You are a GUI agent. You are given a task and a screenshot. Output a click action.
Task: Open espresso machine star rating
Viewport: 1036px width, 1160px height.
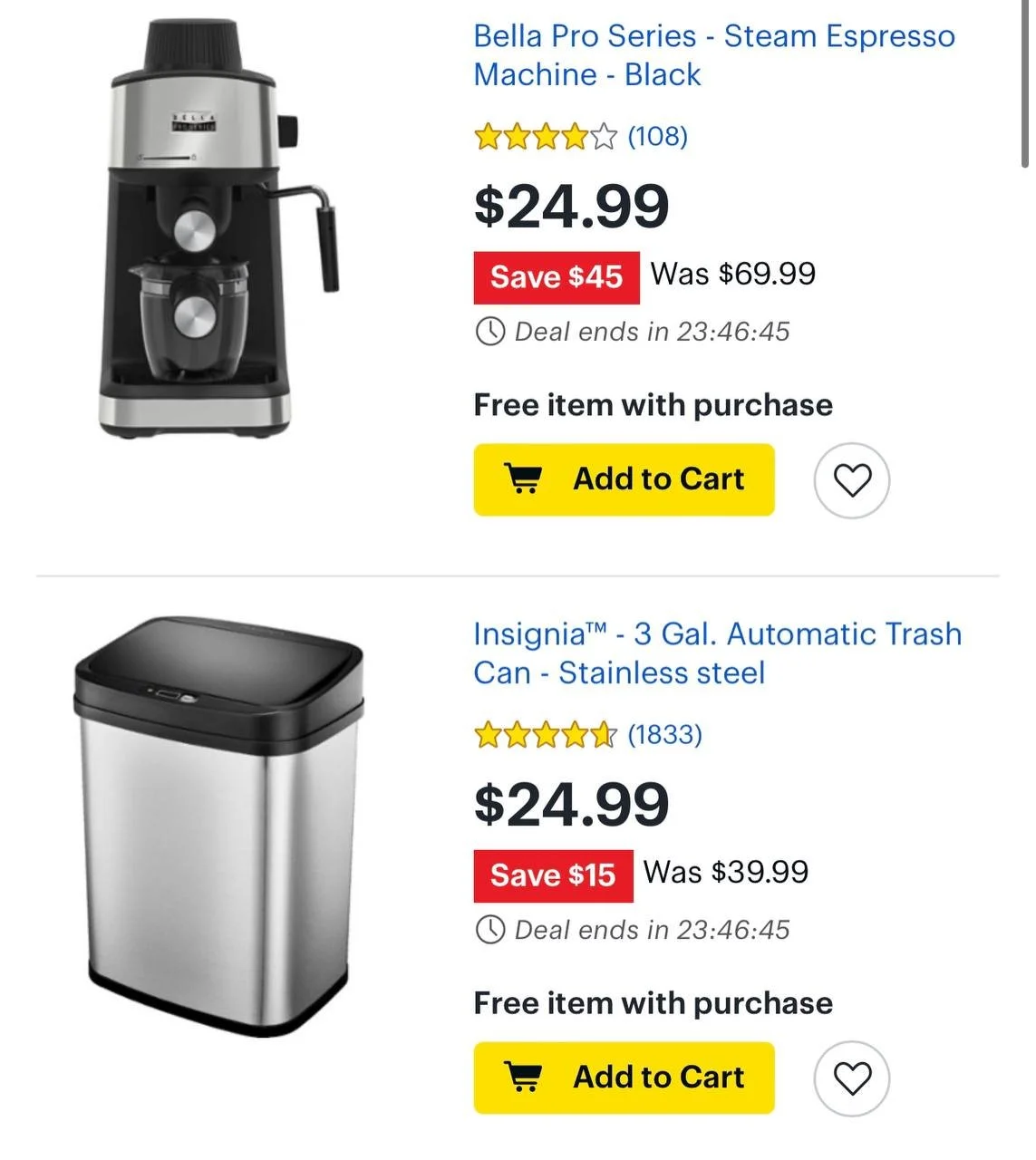click(546, 137)
